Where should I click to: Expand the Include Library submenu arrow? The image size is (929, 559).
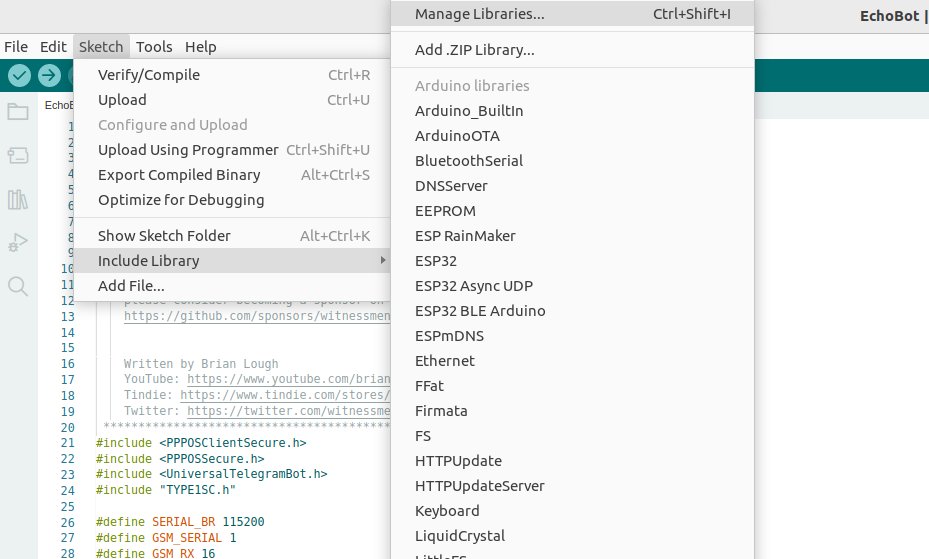point(383,261)
